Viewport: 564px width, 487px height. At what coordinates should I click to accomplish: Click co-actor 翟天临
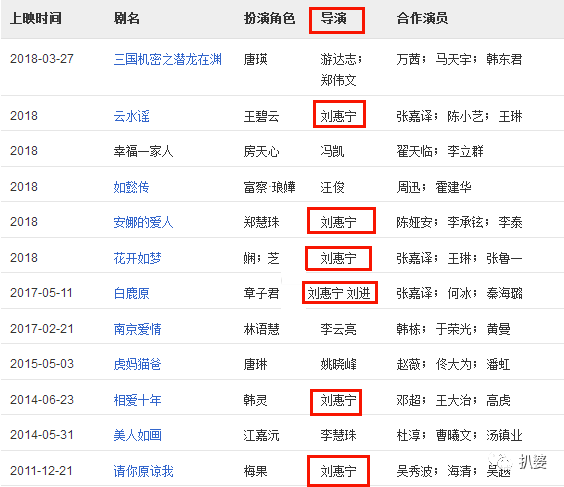[x=414, y=151]
